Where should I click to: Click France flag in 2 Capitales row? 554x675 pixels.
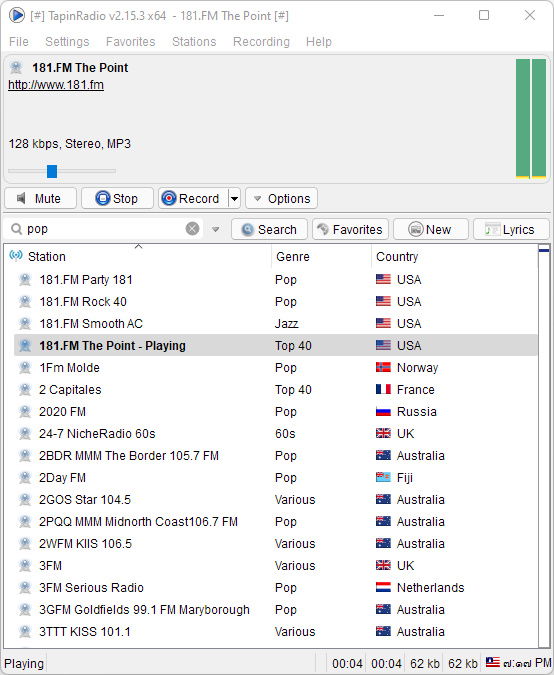(x=383, y=390)
